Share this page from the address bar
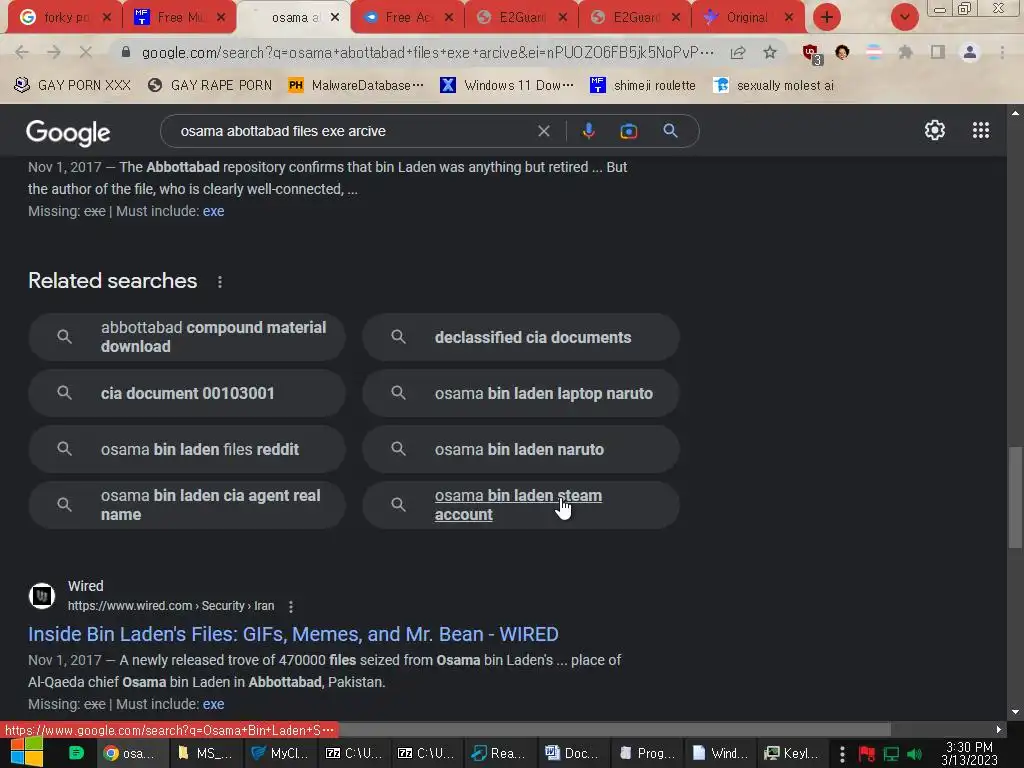The image size is (1024, 768). click(738, 52)
